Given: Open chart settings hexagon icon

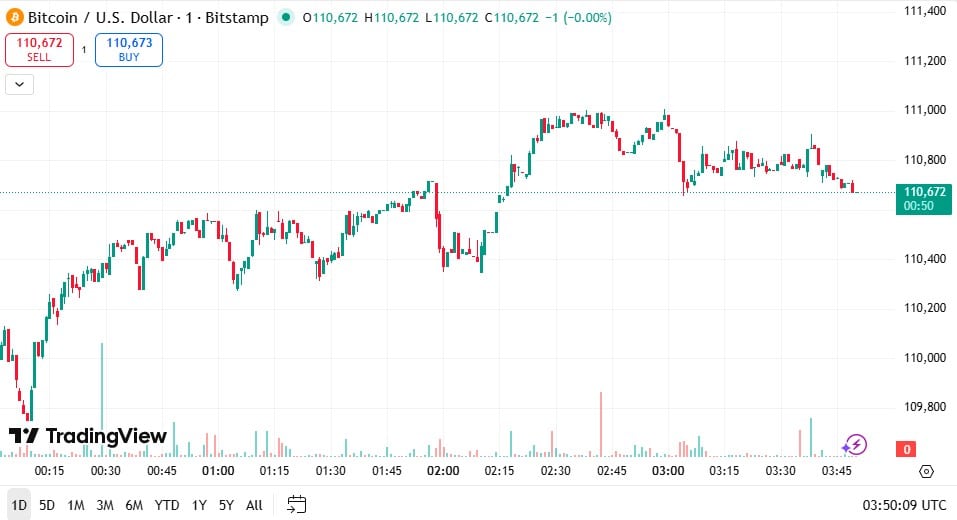Looking at the screenshot, I should click(x=926, y=471).
